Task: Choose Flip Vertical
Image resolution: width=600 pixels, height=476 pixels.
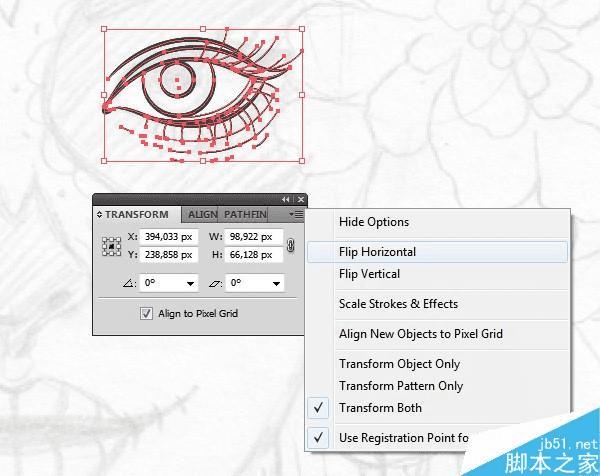Action: click(437, 274)
